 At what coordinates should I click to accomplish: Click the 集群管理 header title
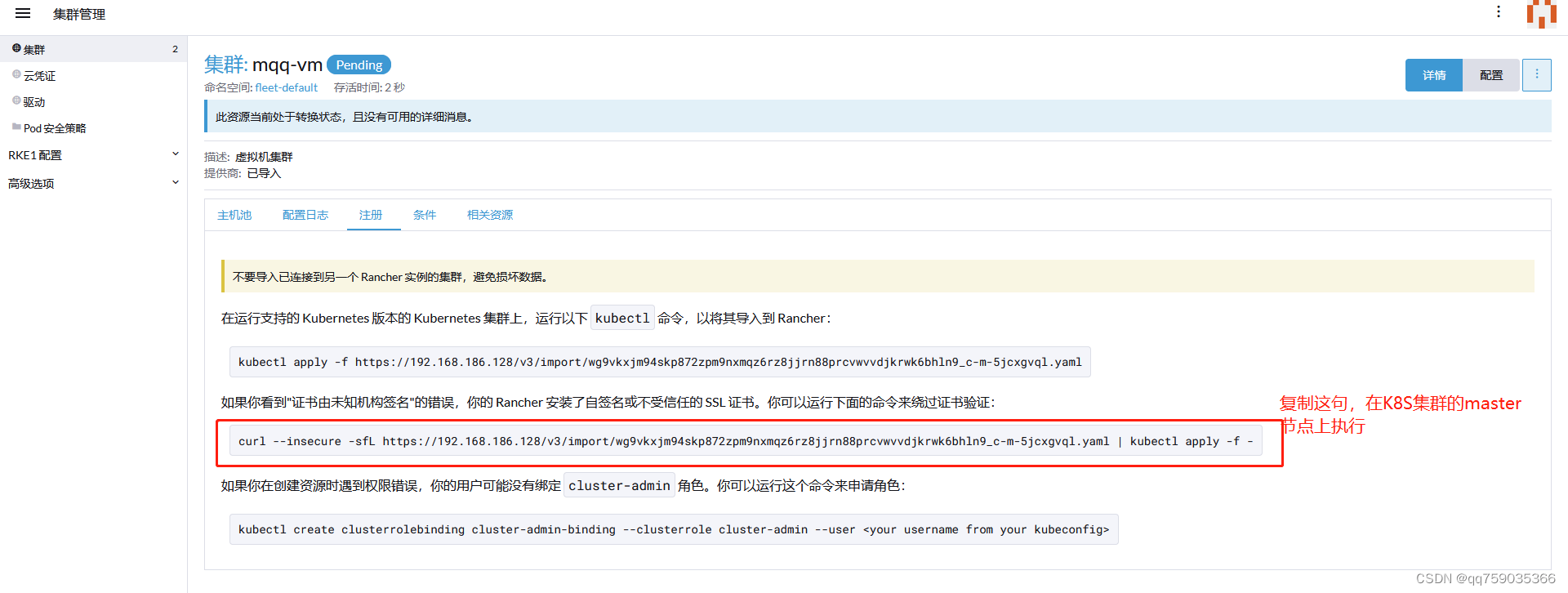coord(79,14)
